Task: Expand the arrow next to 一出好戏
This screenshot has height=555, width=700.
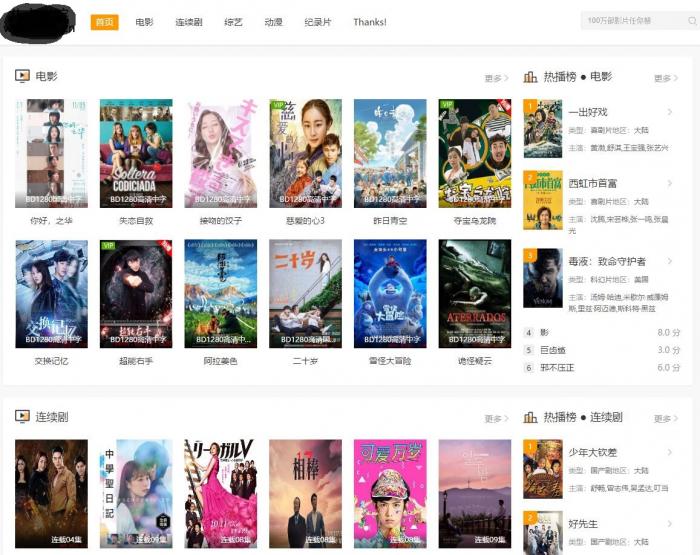Action: (x=670, y=112)
